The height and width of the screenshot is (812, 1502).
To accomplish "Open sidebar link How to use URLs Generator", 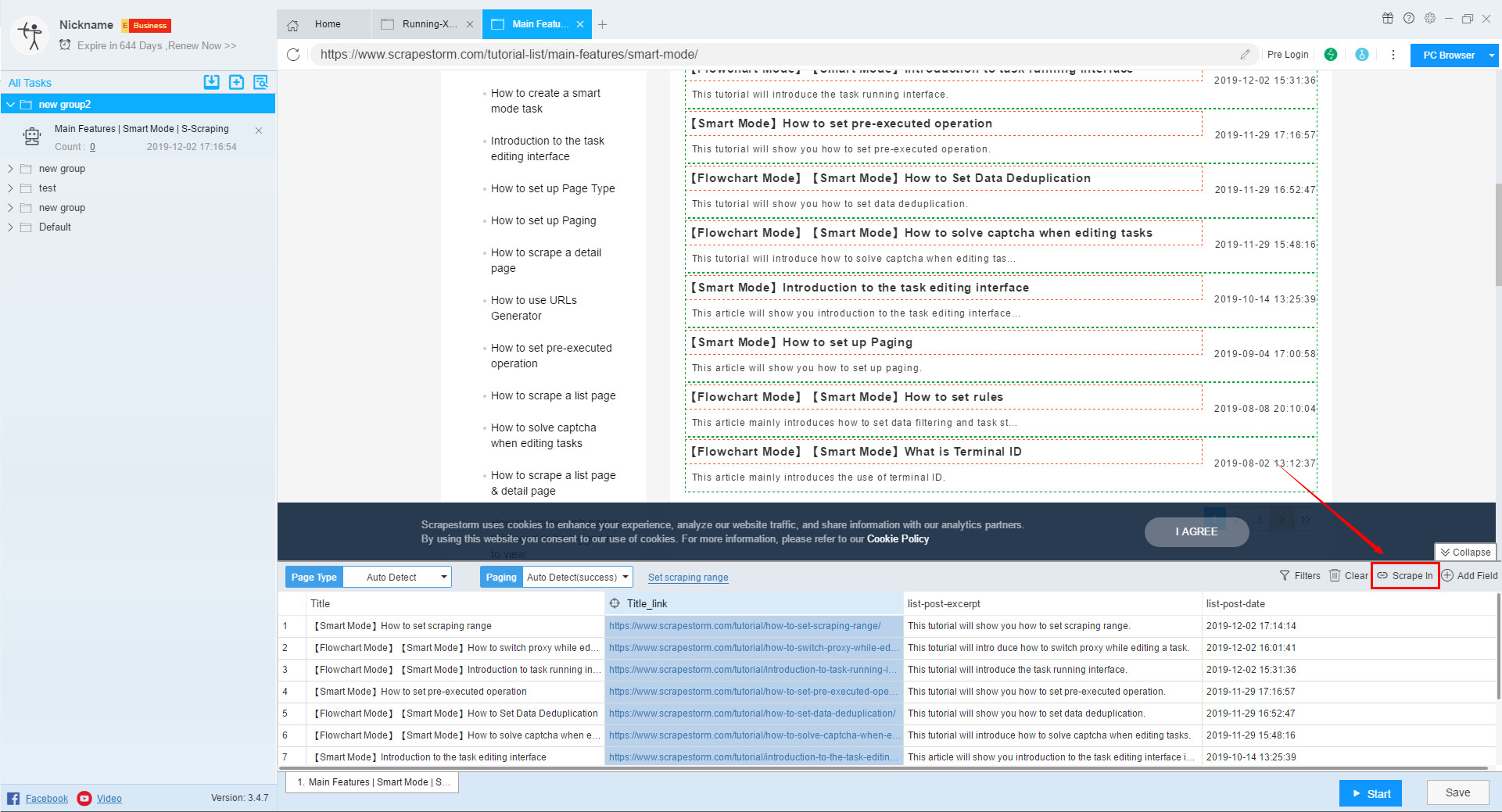I will 534,308.
